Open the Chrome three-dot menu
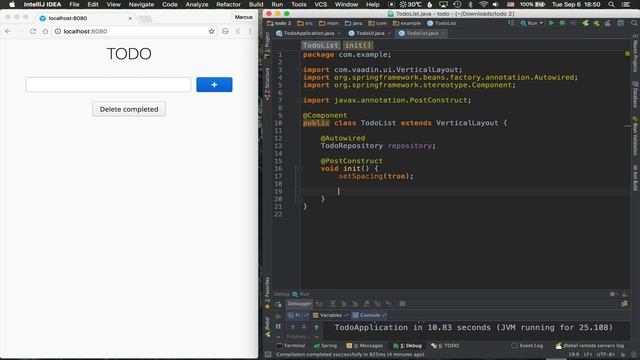The image size is (640, 360). tap(250, 31)
